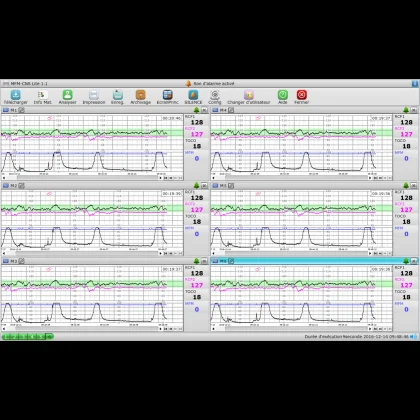Click the Enreg. save icon
Screen dimensions: 420x420
(x=117, y=95)
